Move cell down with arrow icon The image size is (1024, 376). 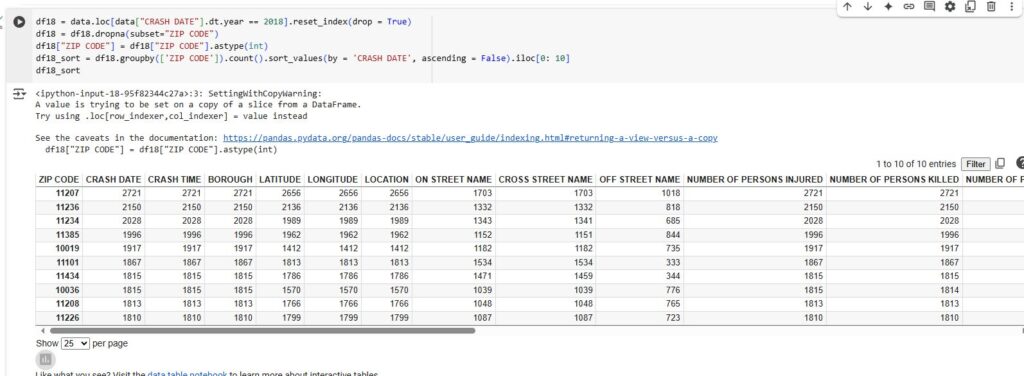[x=867, y=7]
